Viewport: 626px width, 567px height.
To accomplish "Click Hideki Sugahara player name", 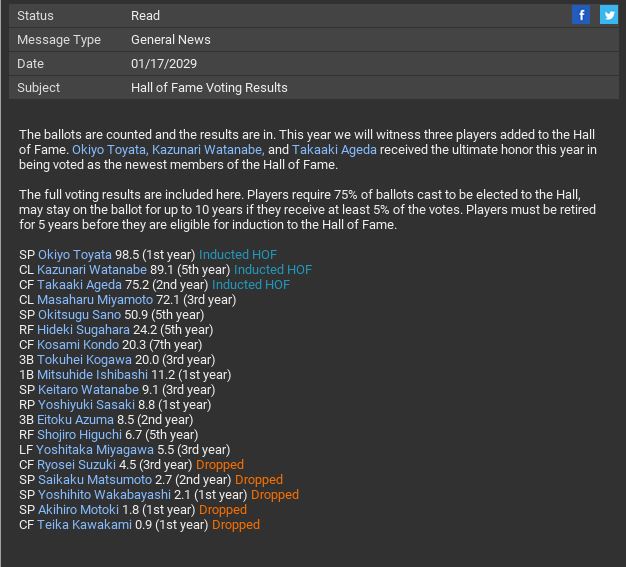I will click(83, 330).
